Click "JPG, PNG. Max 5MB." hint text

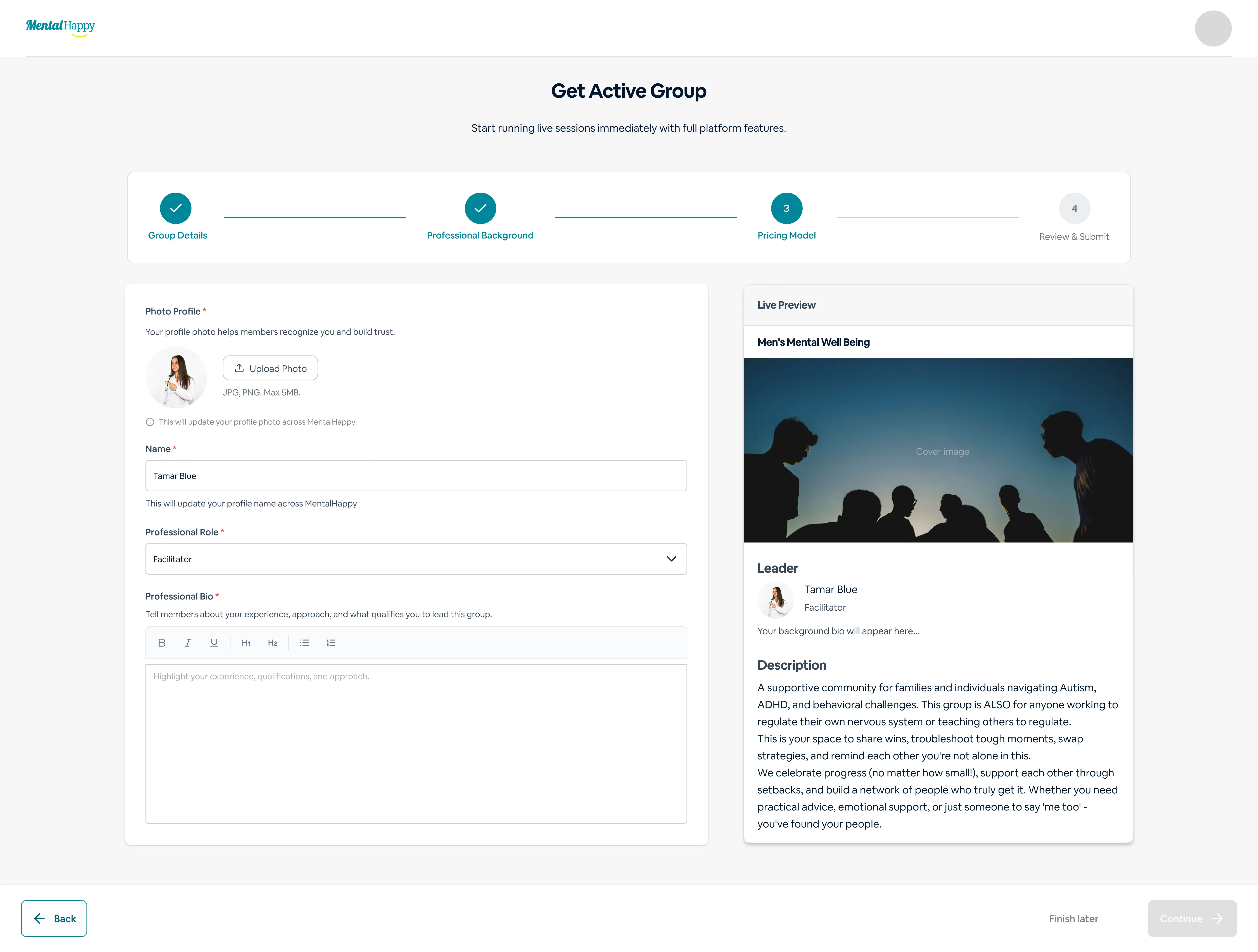pyautogui.click(x=262, y=392)
